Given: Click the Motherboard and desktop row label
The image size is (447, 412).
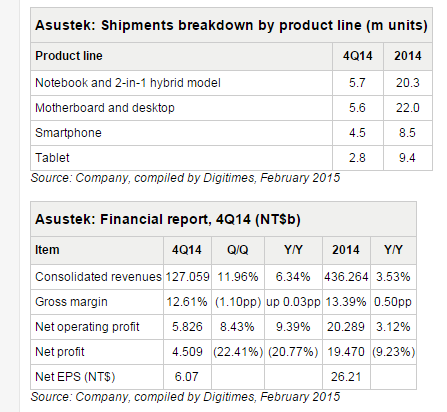Looking at the screenshot, I should click(x=105, y=108).
